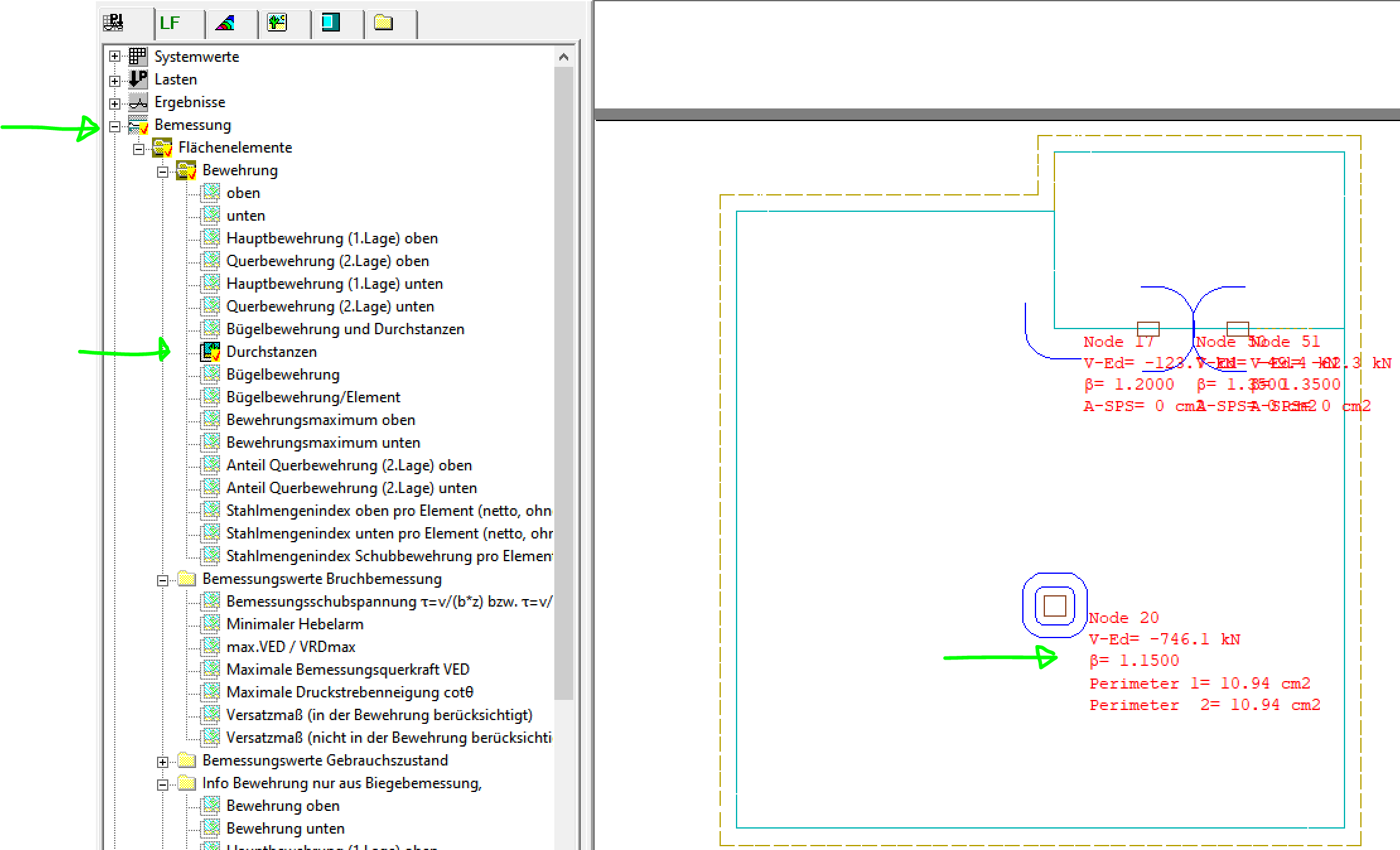Click icon beside Bewehrung oben
This screenshot has width=1400, height=850.
click(211, 805)
